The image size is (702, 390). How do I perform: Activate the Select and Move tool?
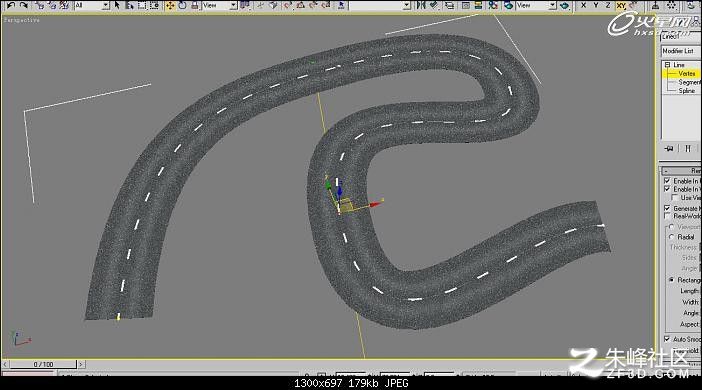170,5
